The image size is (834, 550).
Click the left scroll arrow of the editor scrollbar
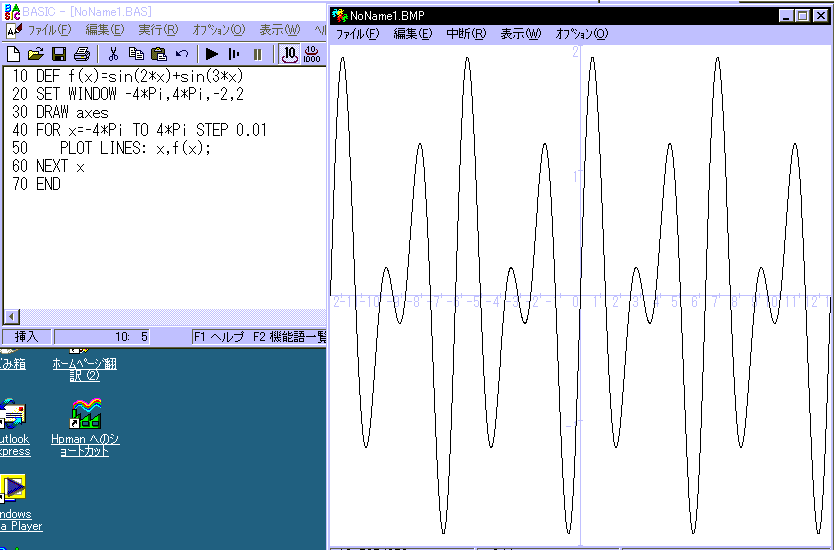pyautogui.click(x=11, y=317)
